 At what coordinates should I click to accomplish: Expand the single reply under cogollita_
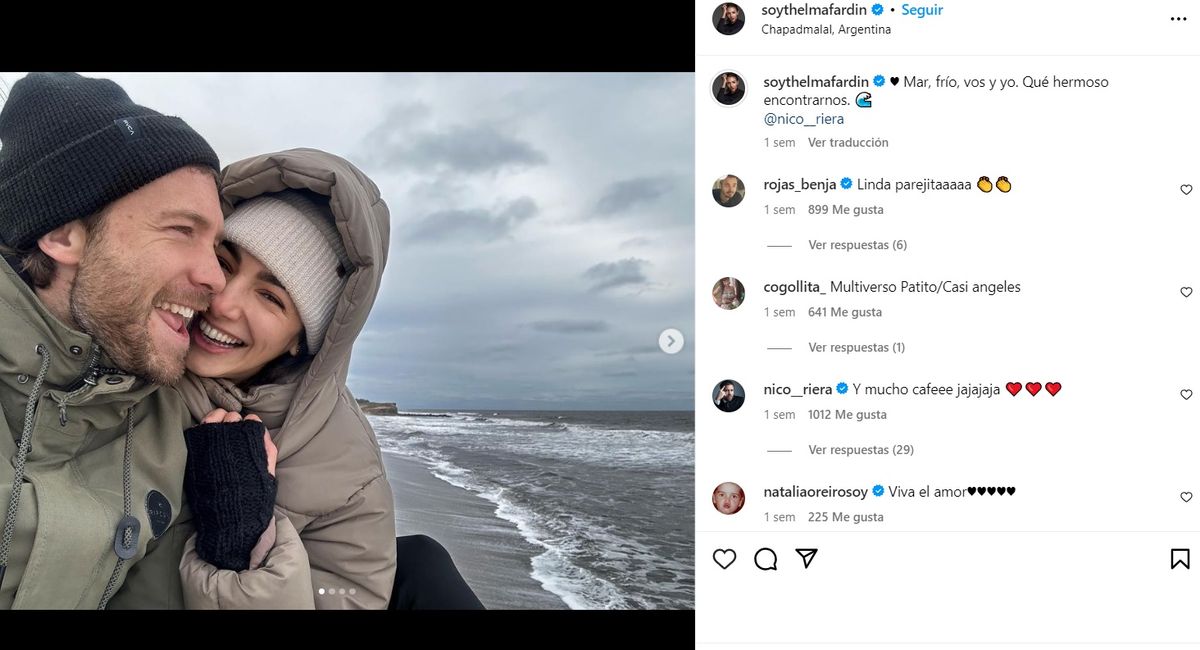point(856,348)
